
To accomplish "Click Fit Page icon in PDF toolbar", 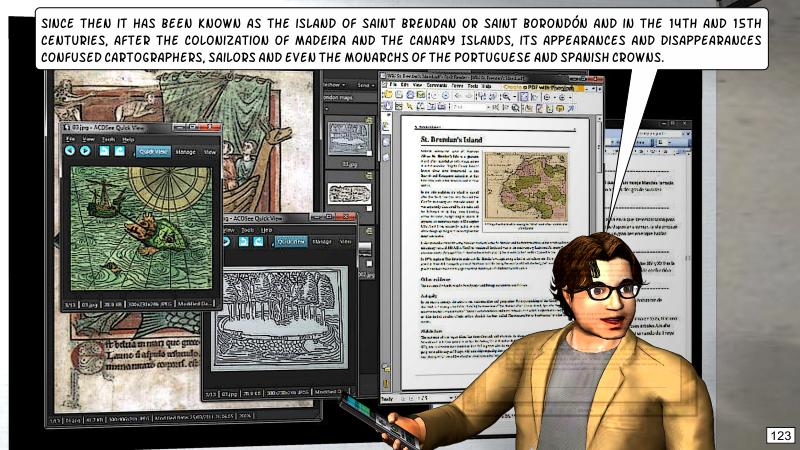I will pyautogui.click(x=524, y=96).
